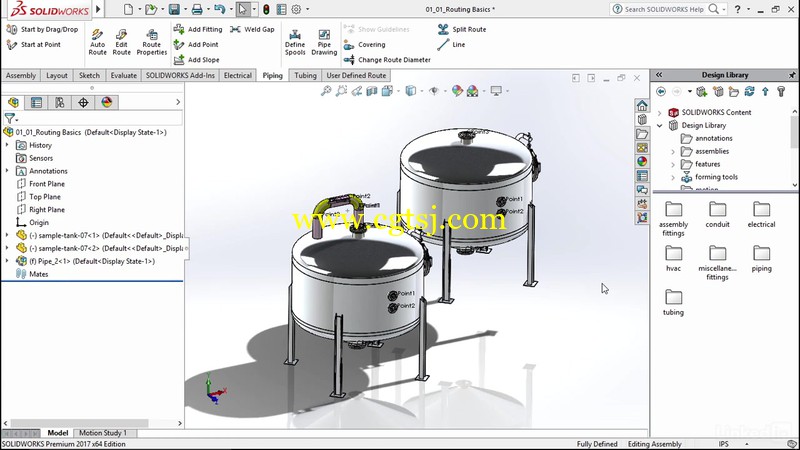The image size is (800, 450).
Task: Click the Covering tool
Action: click(x=364, y=45)
